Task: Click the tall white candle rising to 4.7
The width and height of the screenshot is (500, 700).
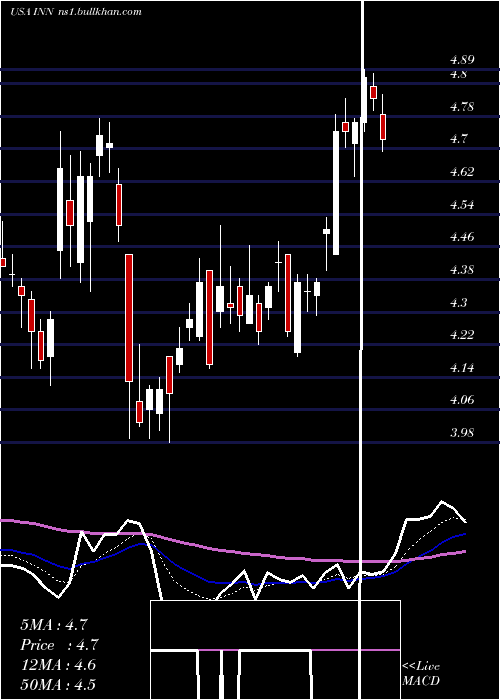Action: [336, 193]
